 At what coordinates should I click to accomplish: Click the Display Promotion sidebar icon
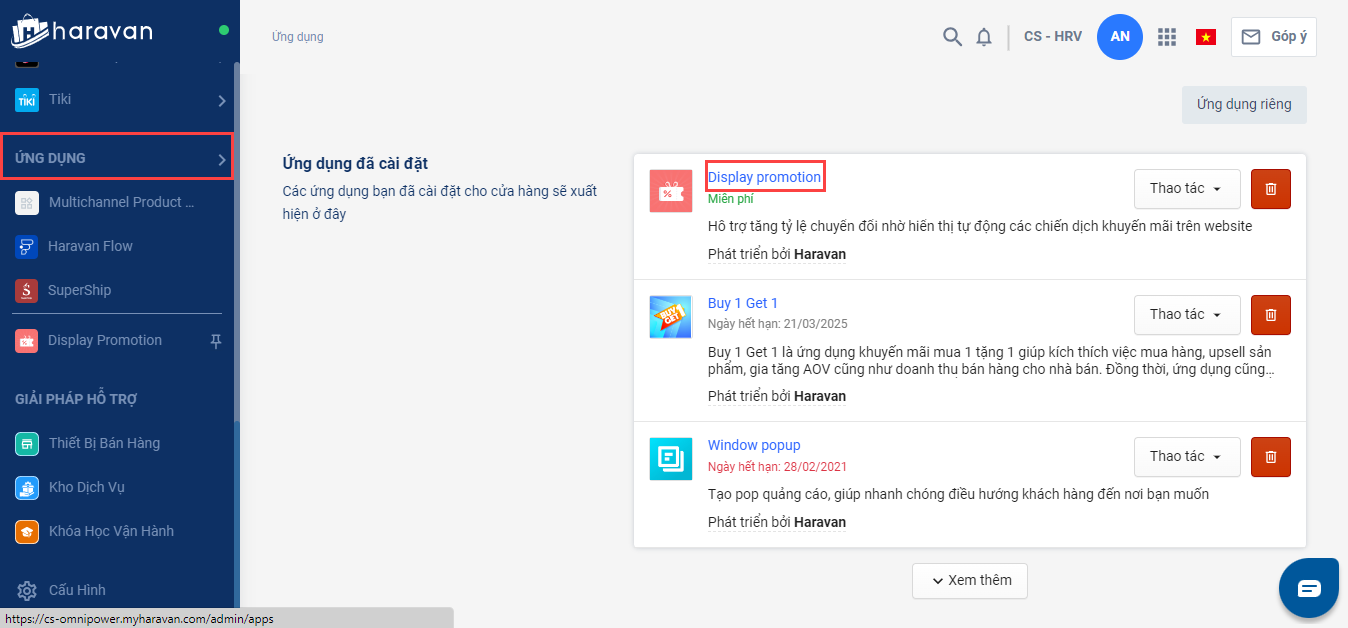[27, 341]
